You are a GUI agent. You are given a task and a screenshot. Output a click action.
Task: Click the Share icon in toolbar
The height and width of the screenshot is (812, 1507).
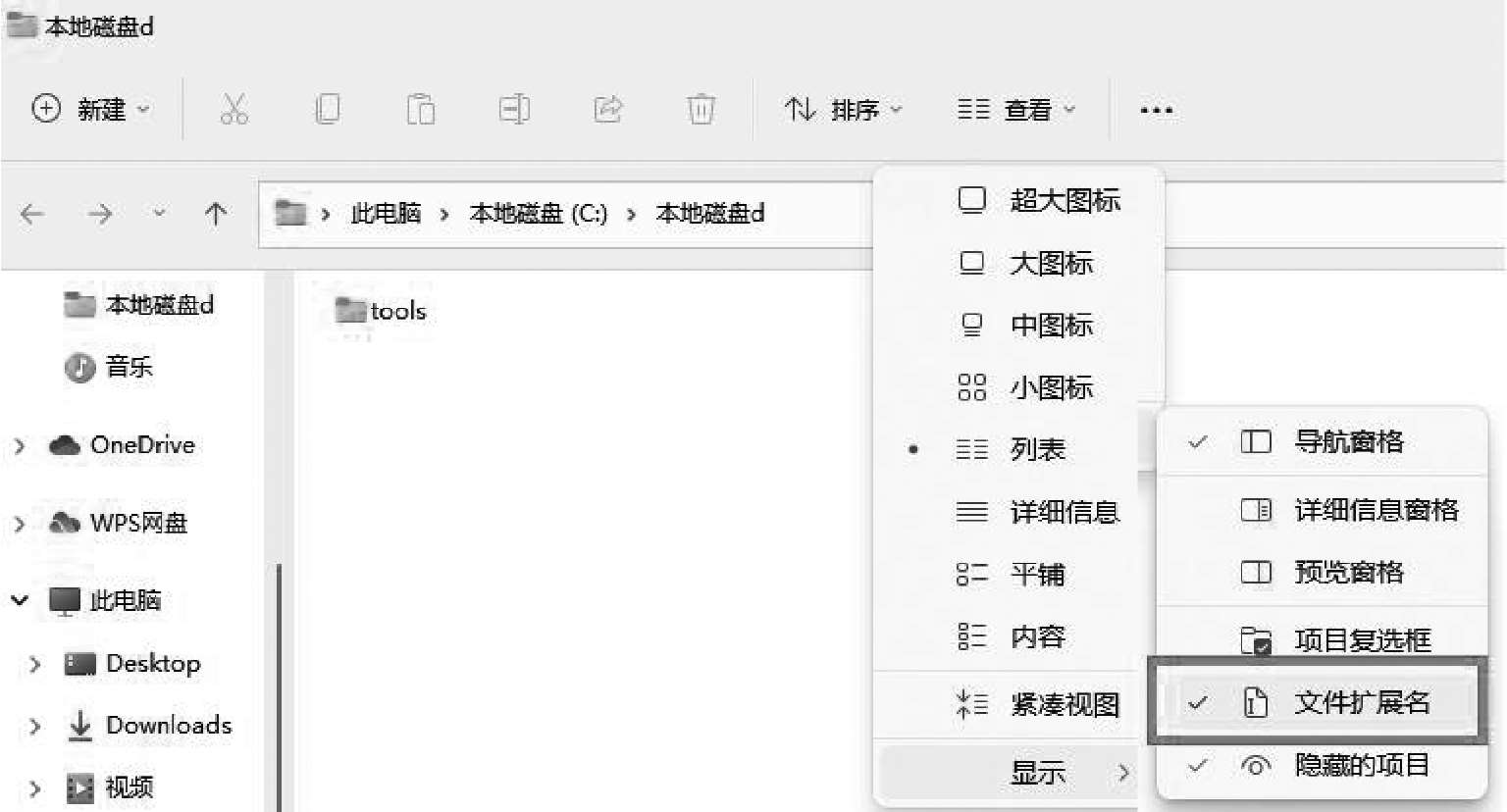[608, 109]
